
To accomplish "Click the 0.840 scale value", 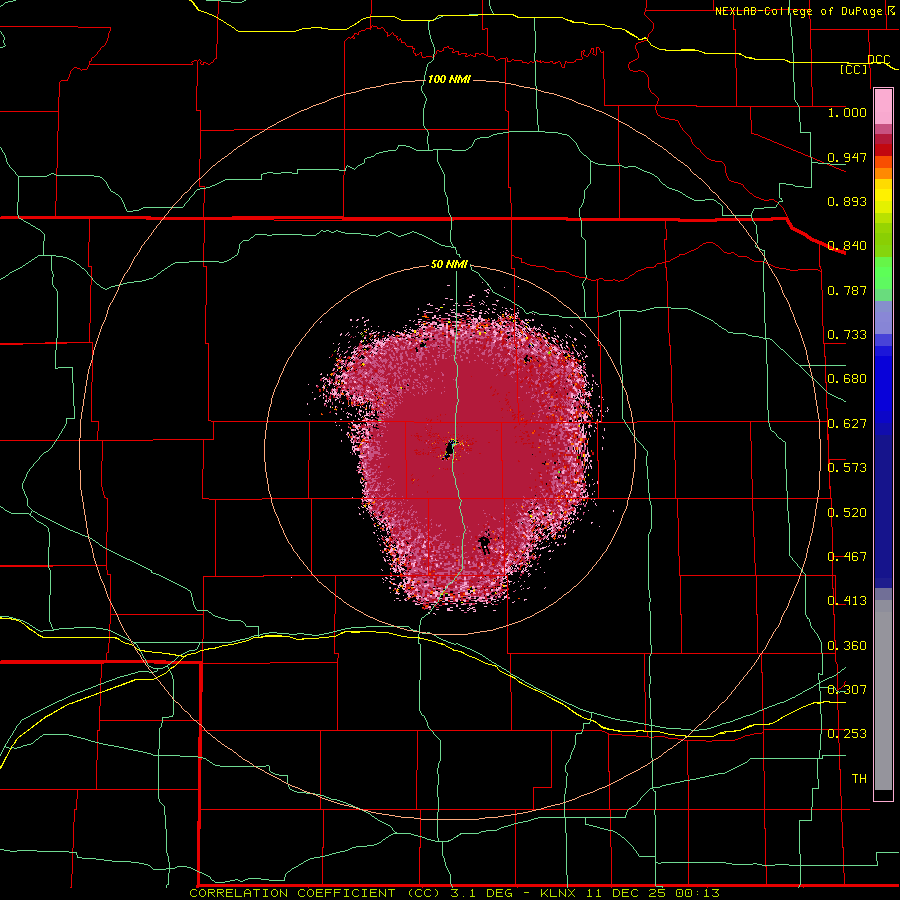I will pos(847,246).
